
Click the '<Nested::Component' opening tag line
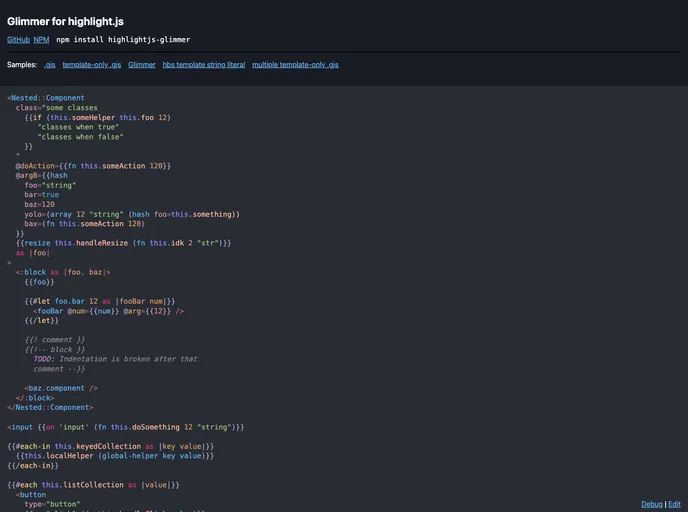tap(46, 98)
